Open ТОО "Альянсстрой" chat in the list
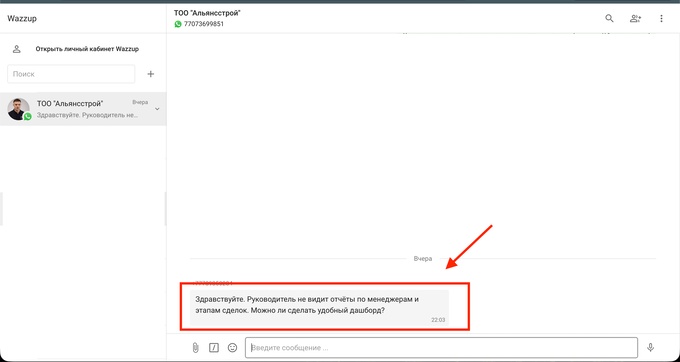 83,109
